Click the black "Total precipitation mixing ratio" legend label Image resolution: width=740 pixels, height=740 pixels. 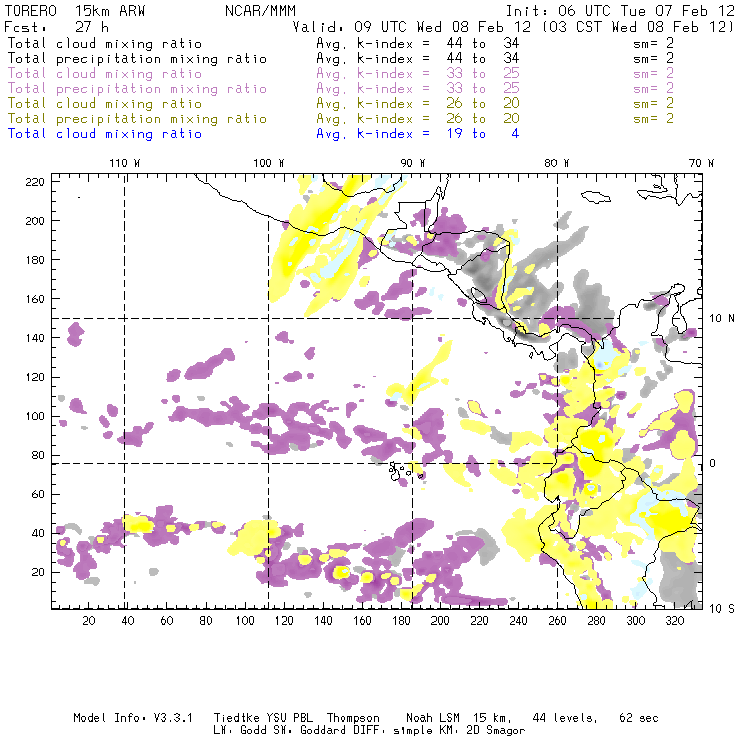(137, 59)
